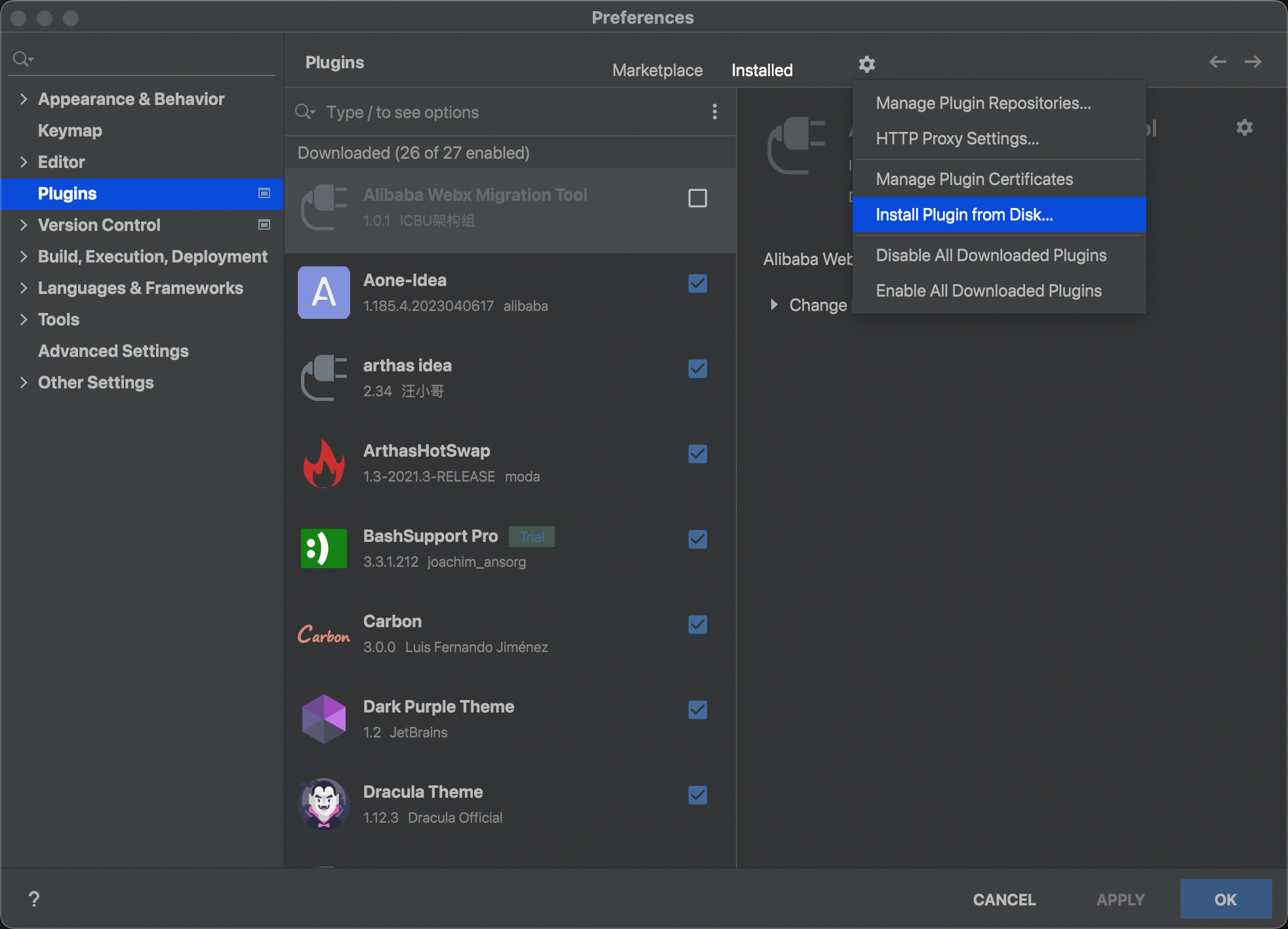Click the Aone-Idea plugin name
Image resolution: width=1288 pixels, height=929 pixels.
tap(405, 280)
